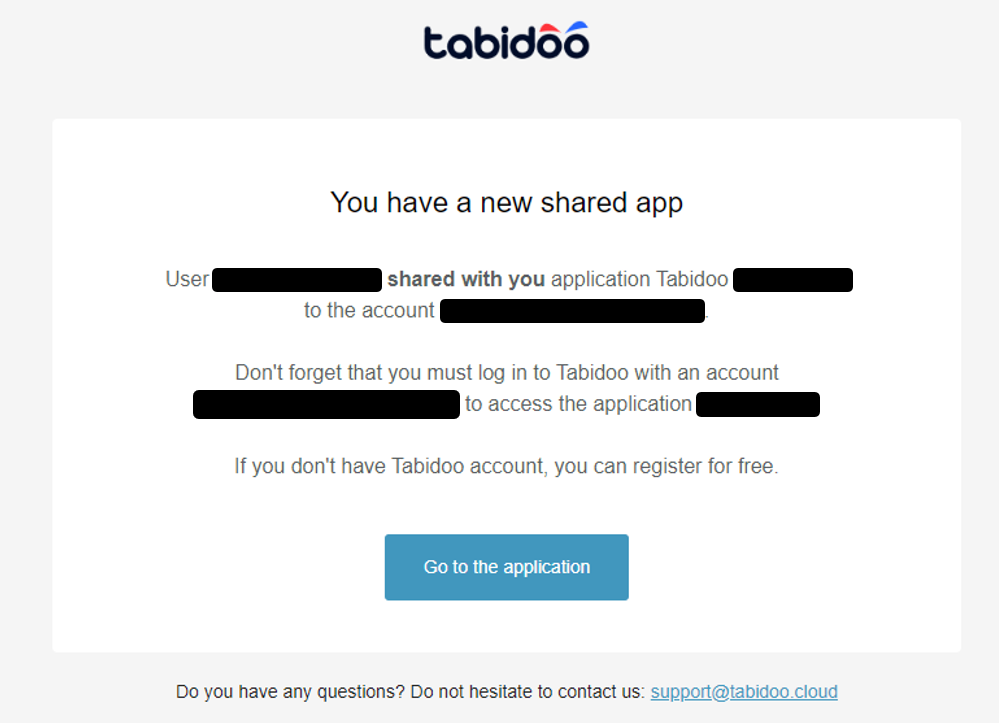
Task: Open the support@tabidoo.cloud email link
Action: coord(744,691)
